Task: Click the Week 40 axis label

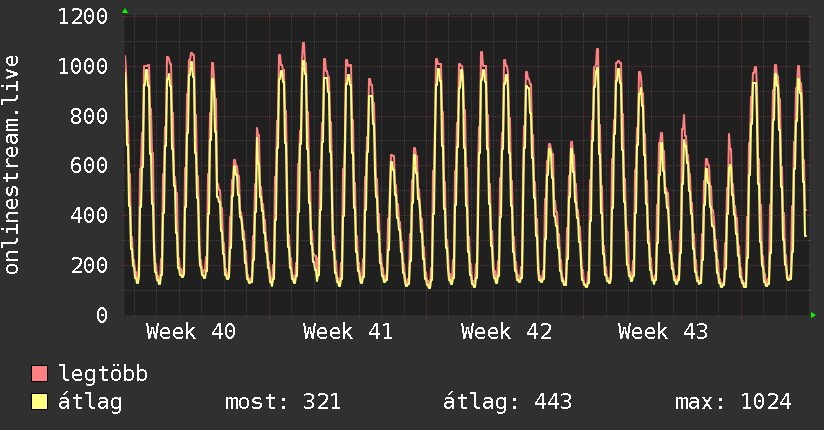Action: (191, 331)
